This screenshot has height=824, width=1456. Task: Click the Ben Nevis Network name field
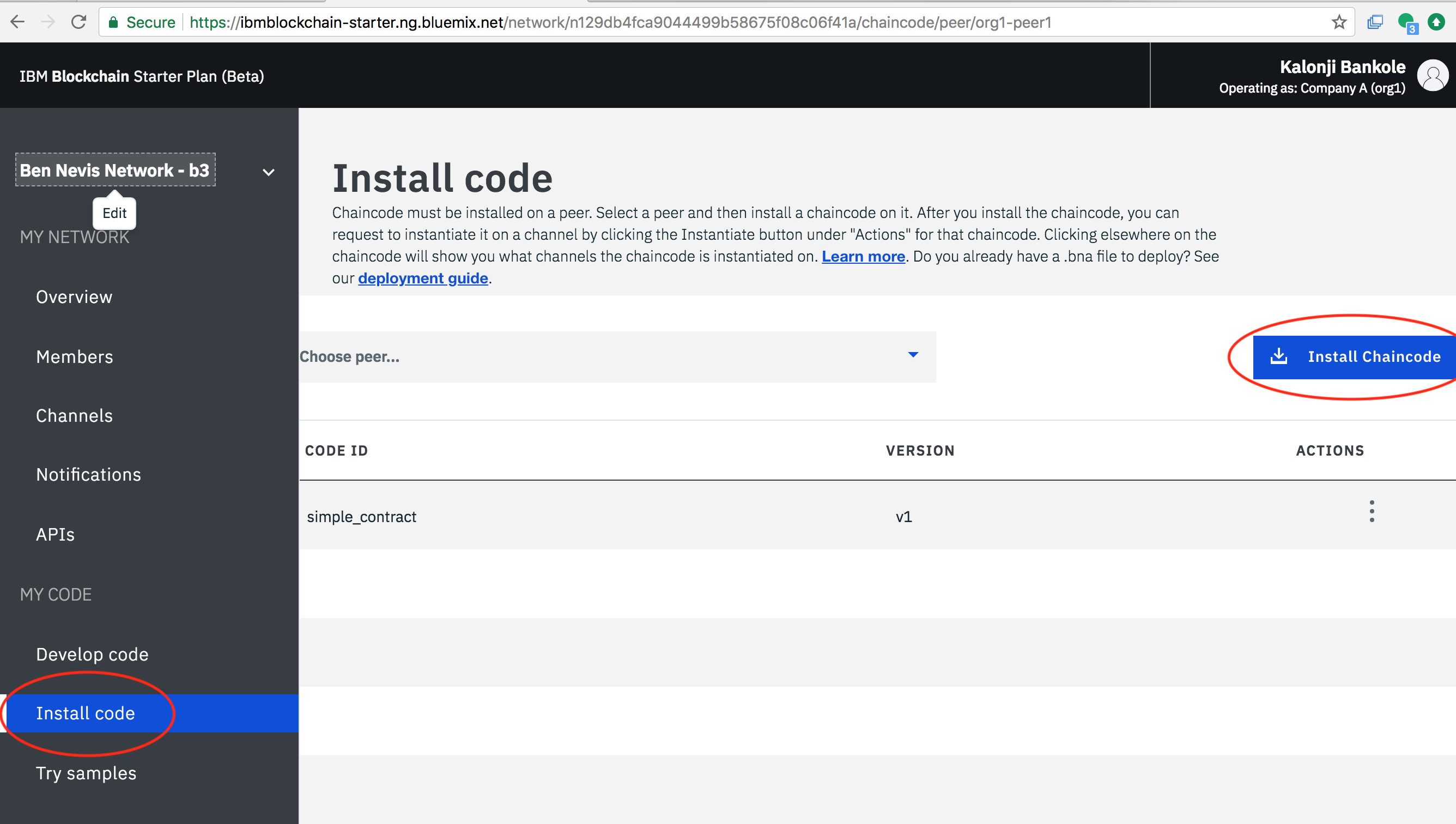(115, 170)
